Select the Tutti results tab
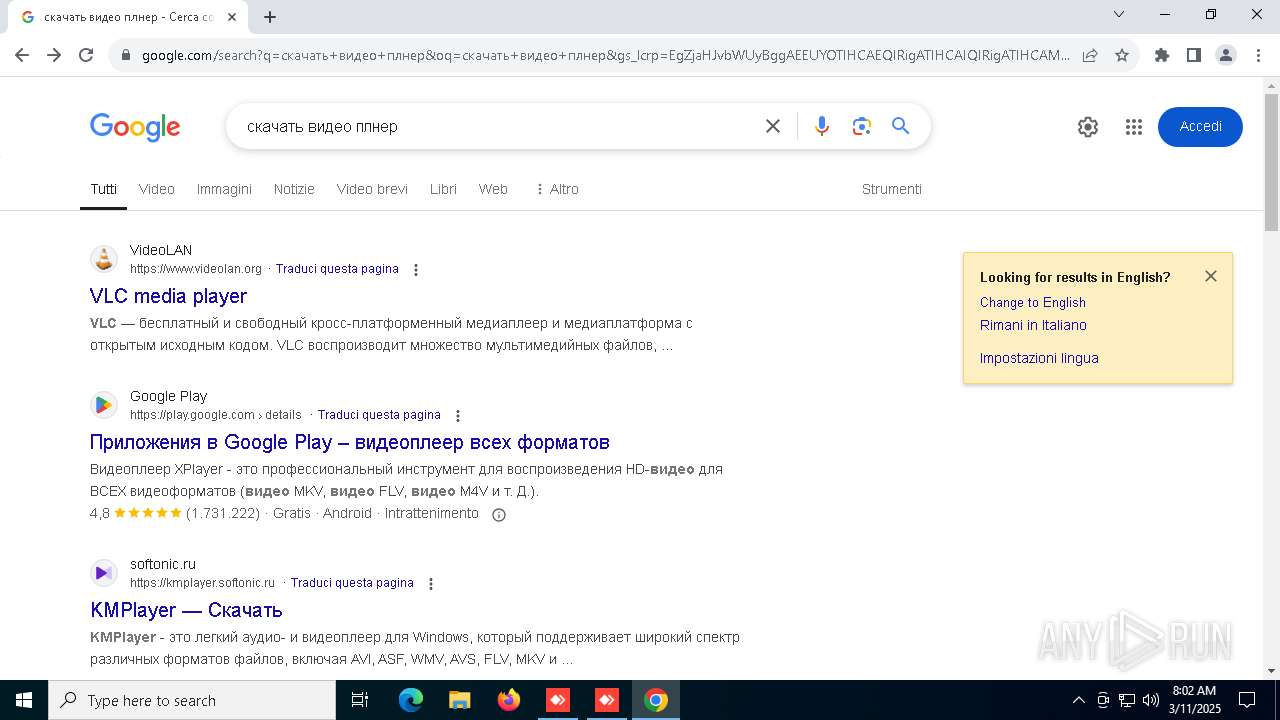This screenshot has height=720, width=1280. click(x=103, y=189)
